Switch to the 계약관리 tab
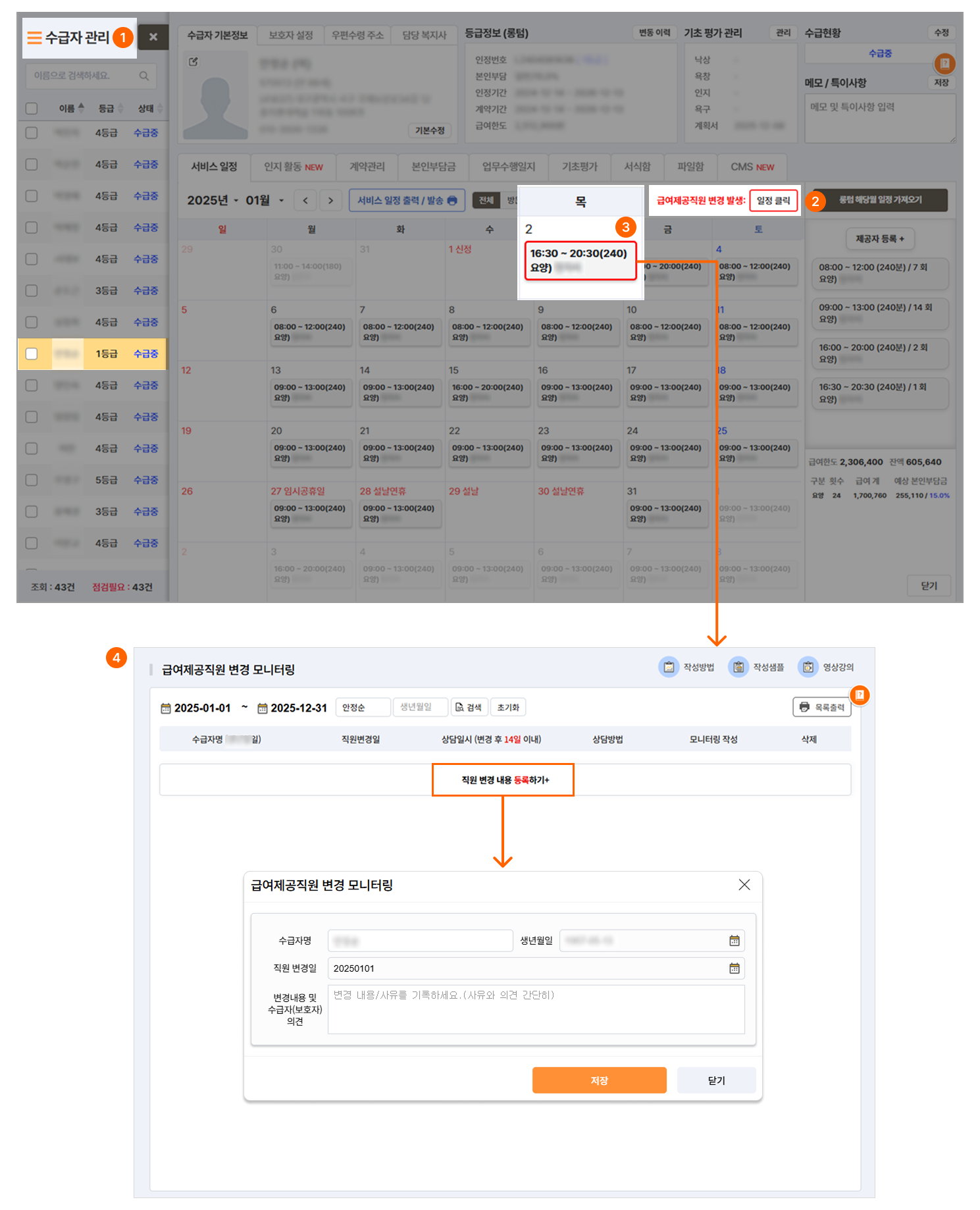Viewport: 980px width, 1210px height. pos(367,167)
